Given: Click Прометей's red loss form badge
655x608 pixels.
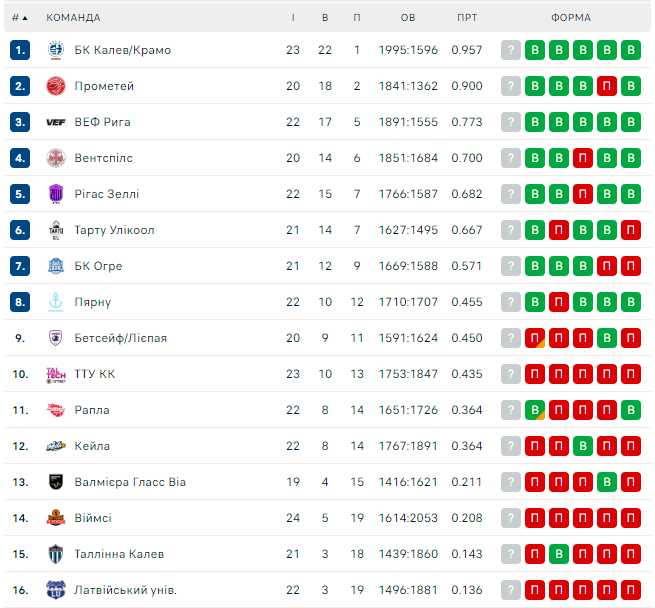Looking at the screenshot, I should [607, 86].
